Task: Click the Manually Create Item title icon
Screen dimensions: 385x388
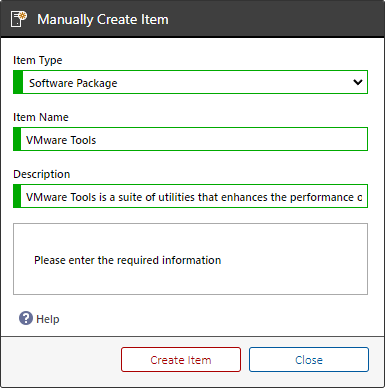Action: click(19, 19)
